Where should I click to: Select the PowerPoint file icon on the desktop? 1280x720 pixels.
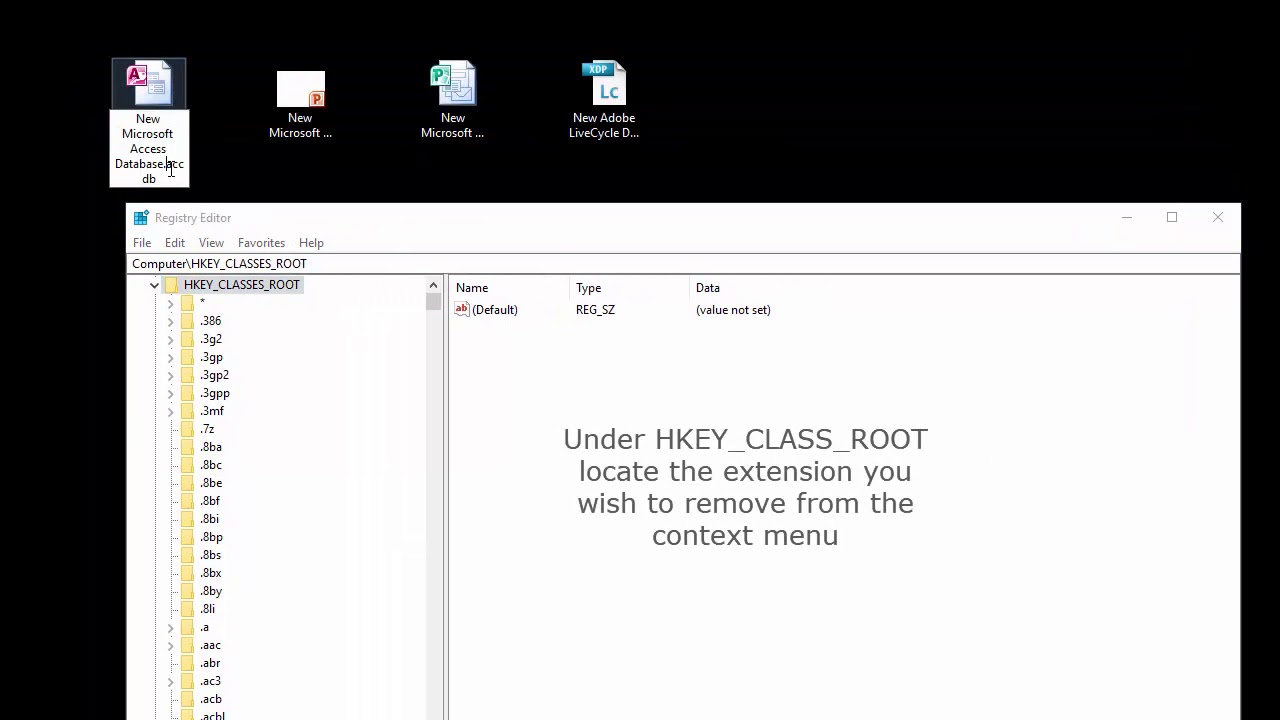tap(301, 89)
